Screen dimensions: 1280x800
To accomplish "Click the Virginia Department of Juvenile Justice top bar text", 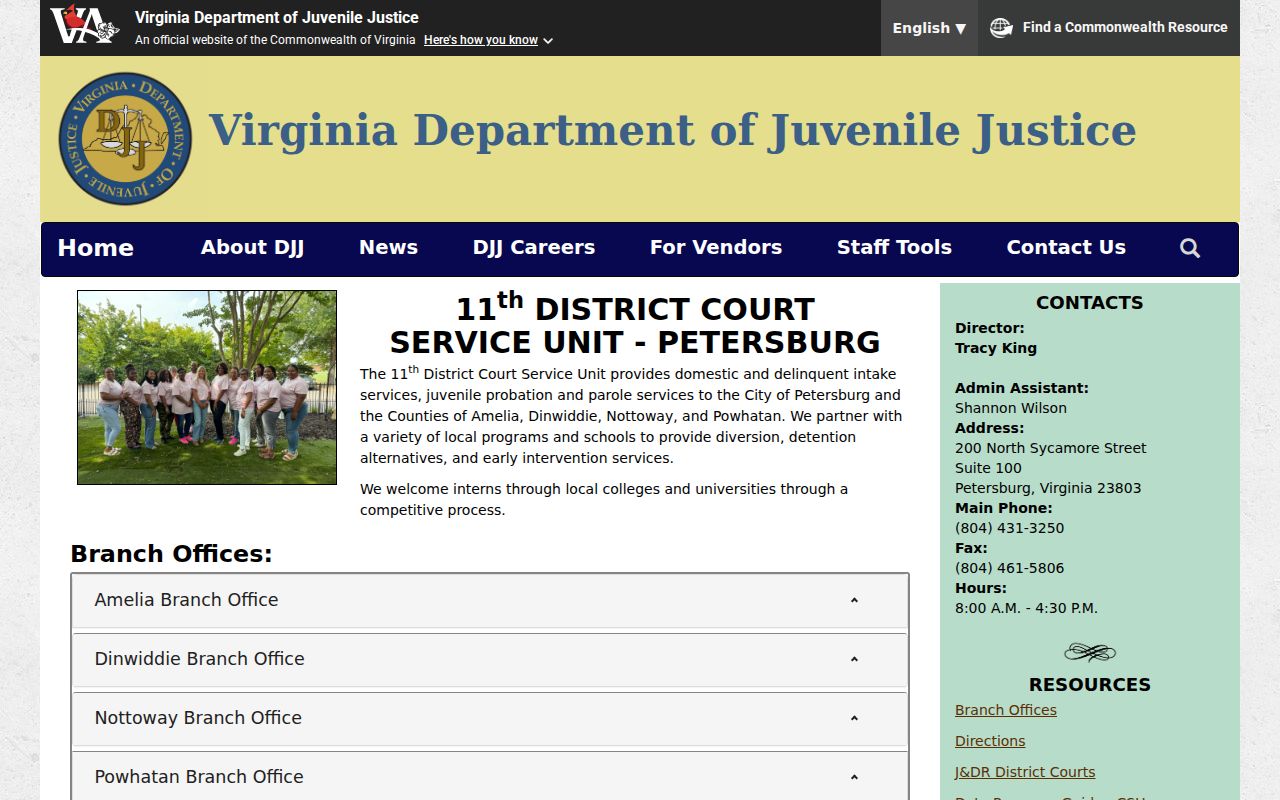I will (277, 17).
